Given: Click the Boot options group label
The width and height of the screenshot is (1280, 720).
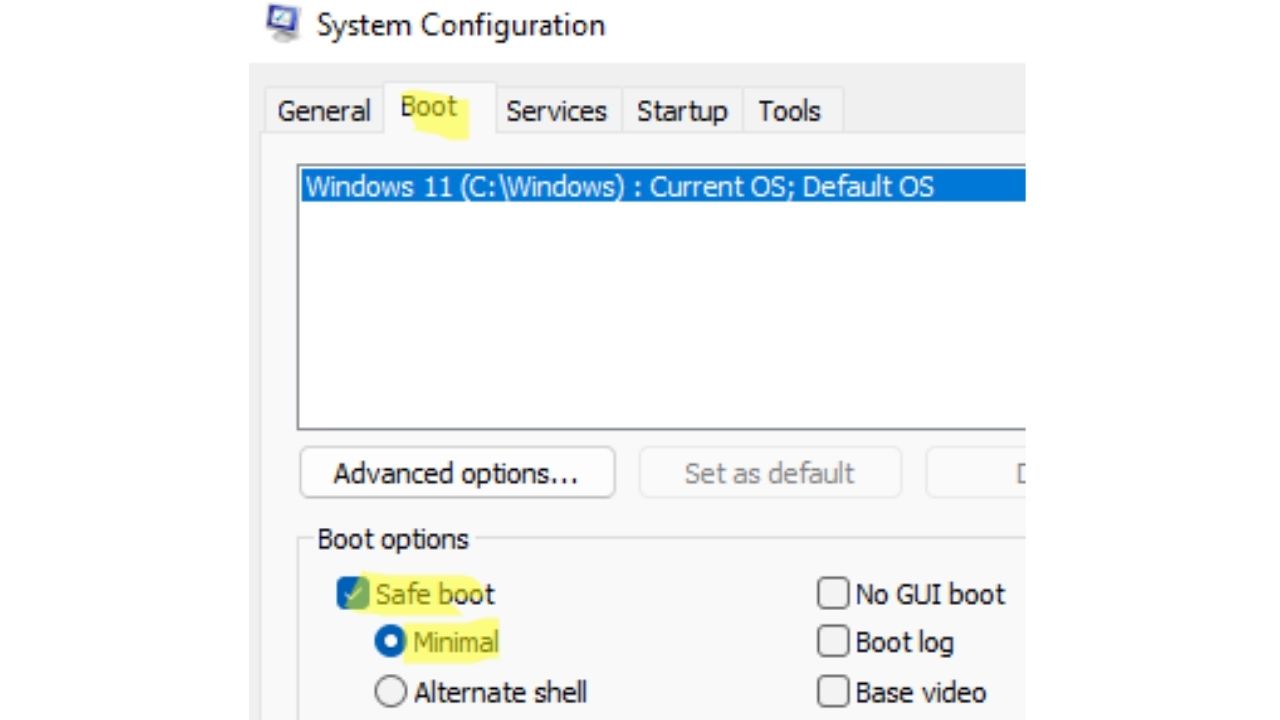Looking at the screenshot, I should point(393,540).
